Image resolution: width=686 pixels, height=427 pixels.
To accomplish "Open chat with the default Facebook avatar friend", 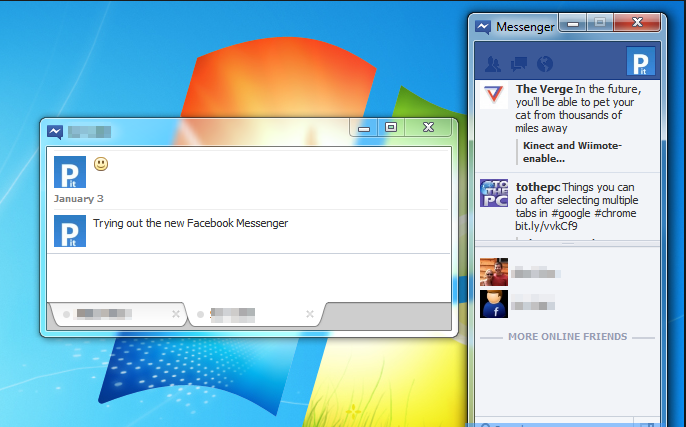I will click(x=494, y=304).
